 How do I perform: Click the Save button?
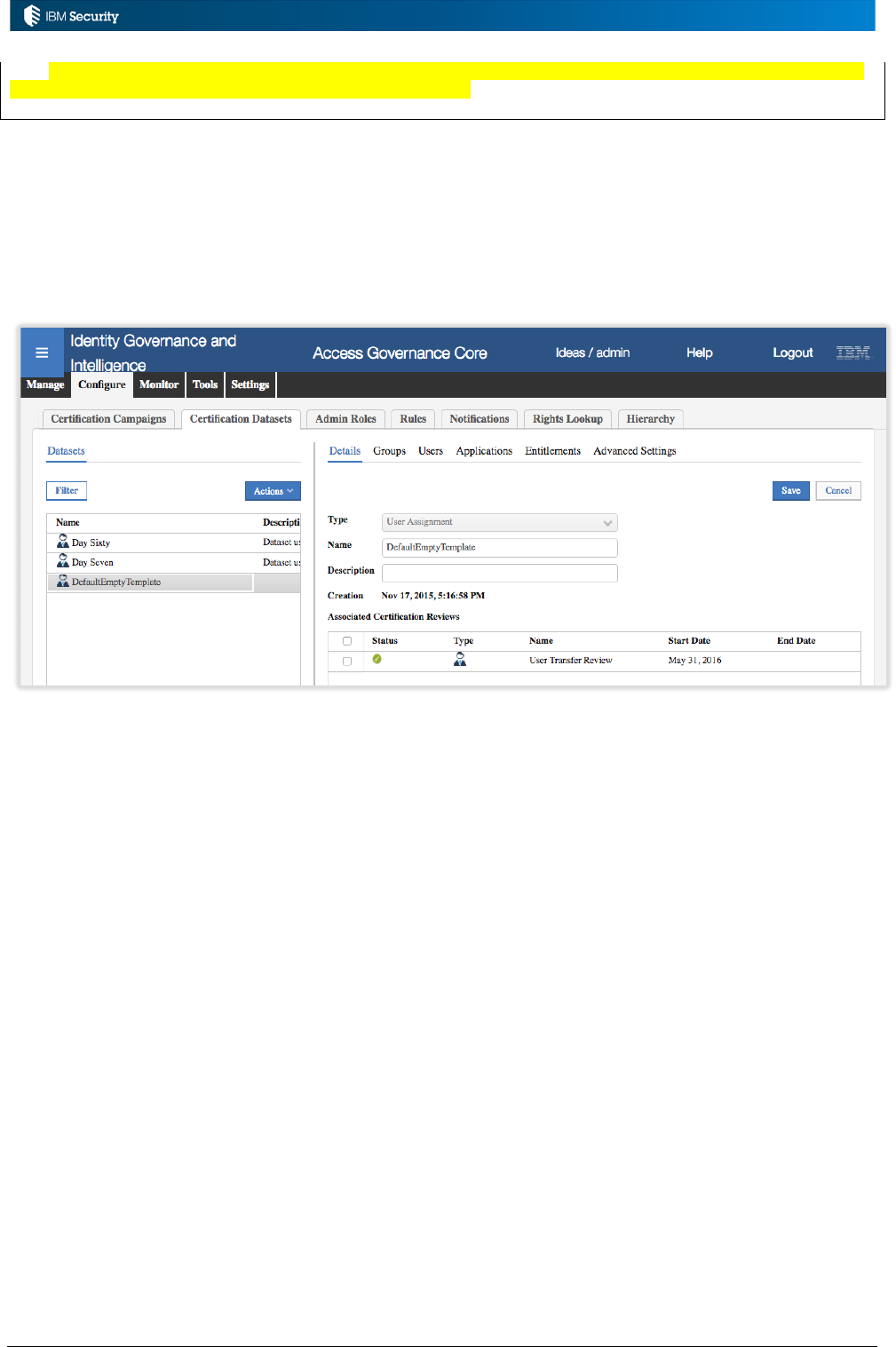coord(791,490)
